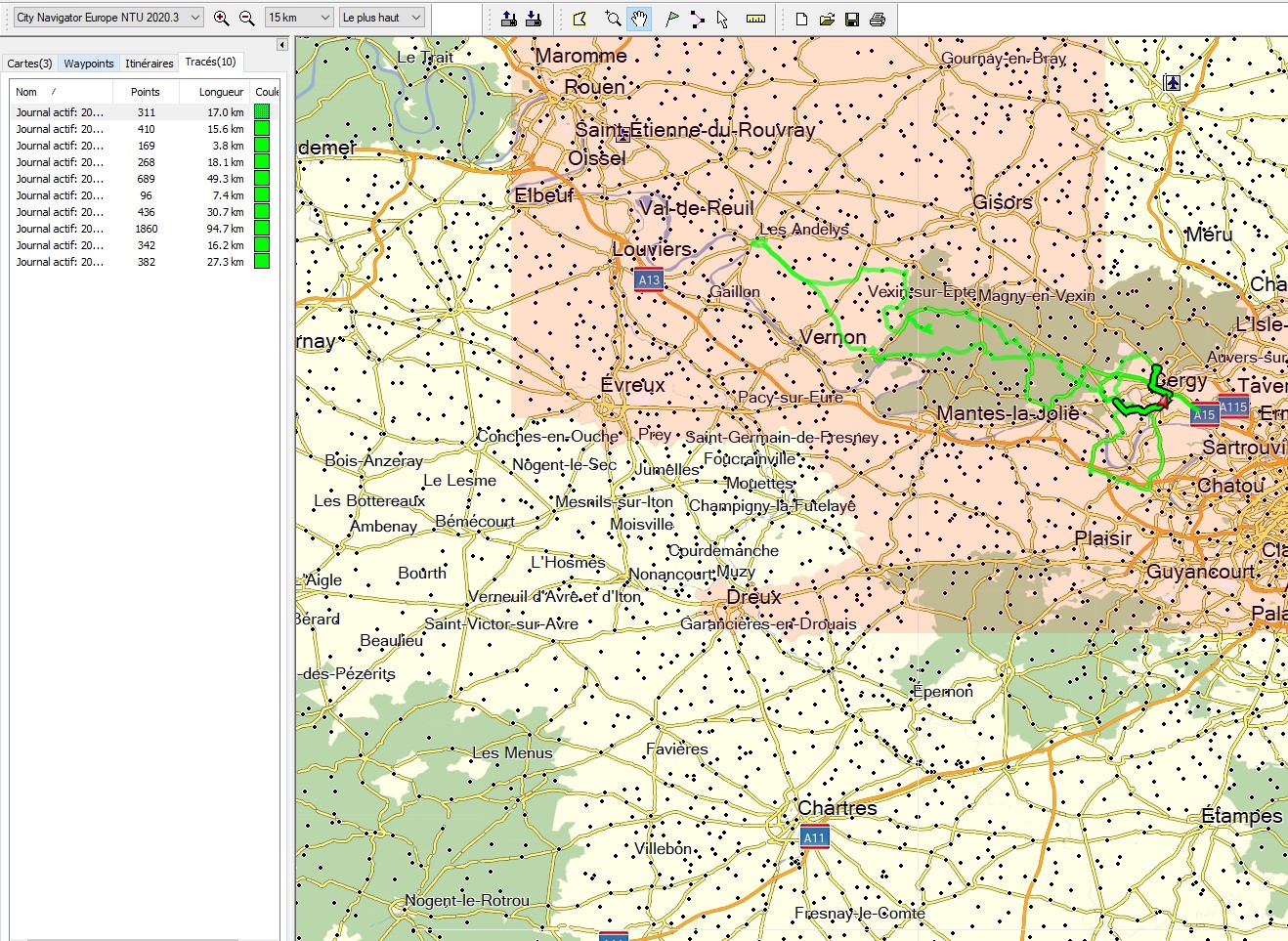Select the 7.4 km track row
The width and height of the screenshot is (1288, 941).
coord(145,195)
